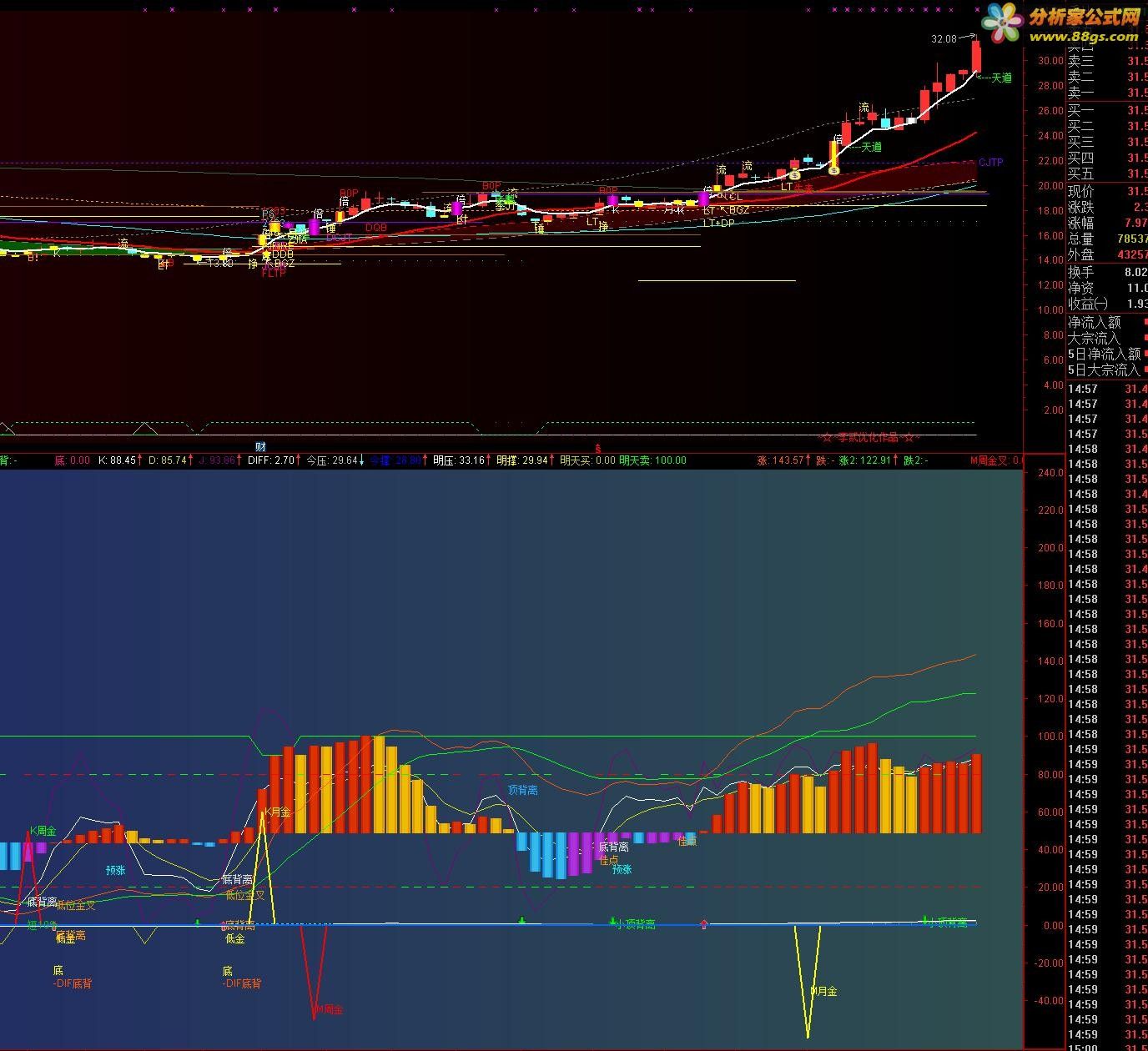This screenshot has width=1148, height=1051.
Task: Click the 财 marker below the price chart
Action: coord(261,447)
